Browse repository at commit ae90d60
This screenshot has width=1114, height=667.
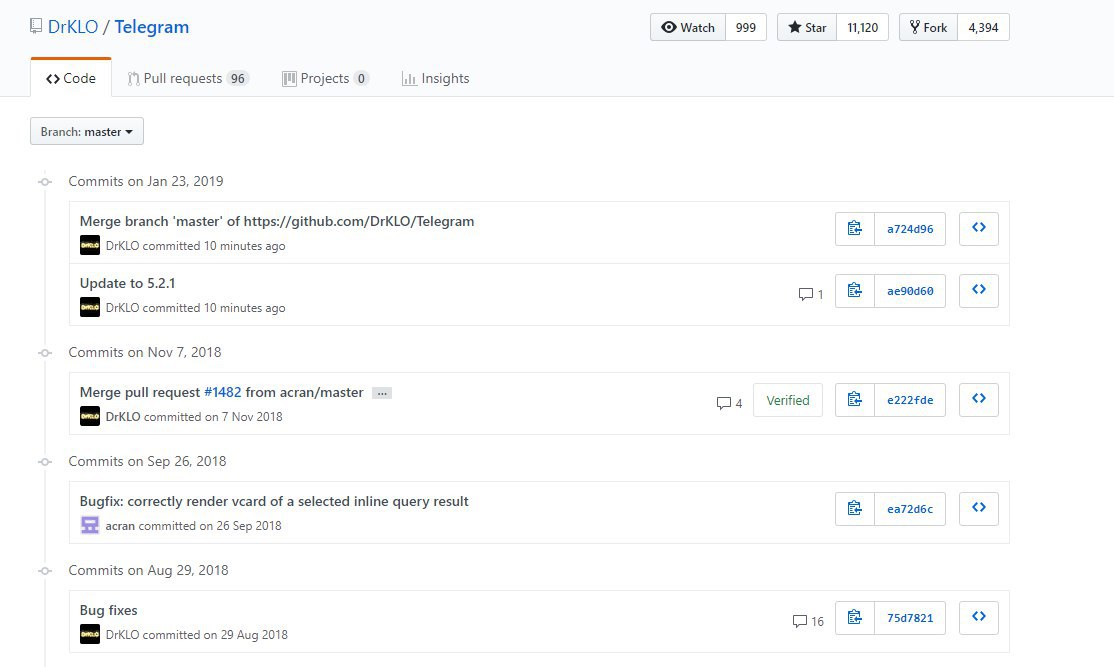978,291
